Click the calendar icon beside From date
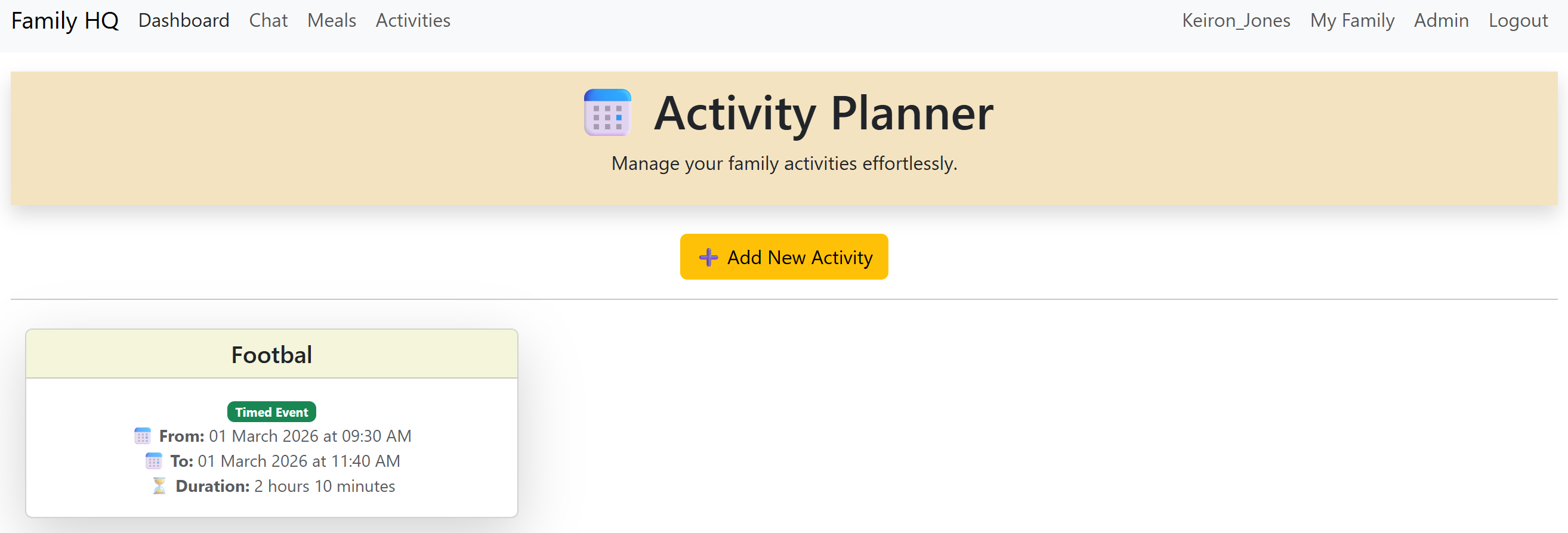The height and width of the screenshot is (533, 1568). [x=143, y=436]
